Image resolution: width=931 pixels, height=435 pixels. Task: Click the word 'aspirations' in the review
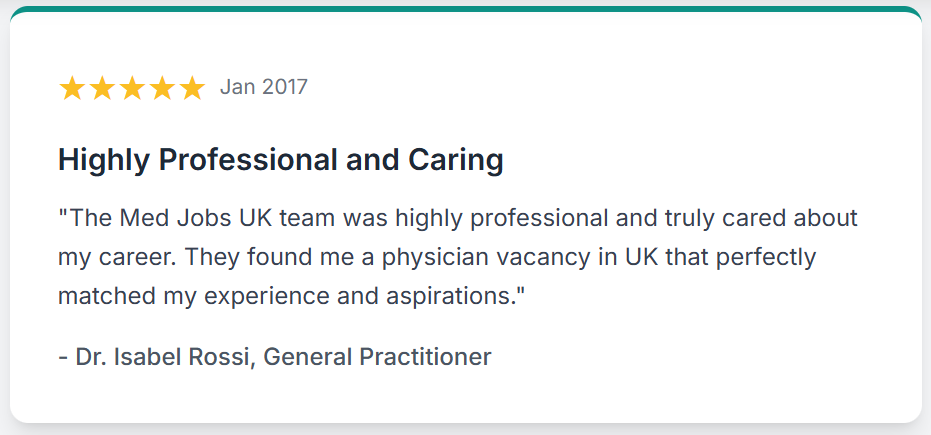pyautogui.click(x=448, y=297)
